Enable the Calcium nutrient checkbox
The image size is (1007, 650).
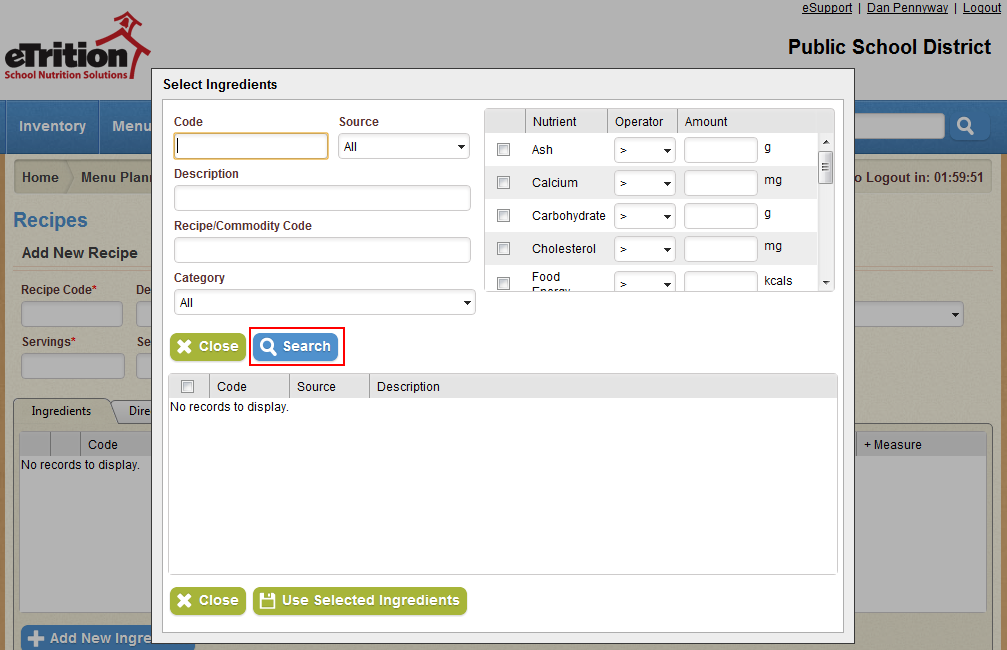504,183
